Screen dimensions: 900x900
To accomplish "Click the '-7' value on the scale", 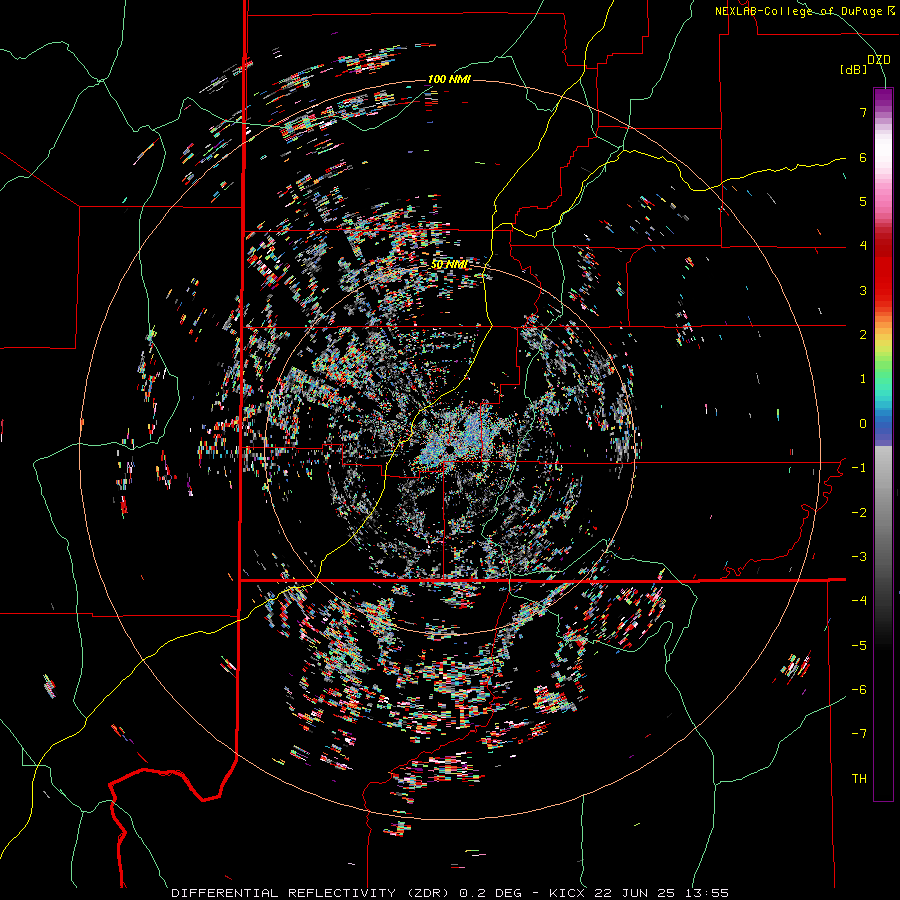I will click(859, 734).
